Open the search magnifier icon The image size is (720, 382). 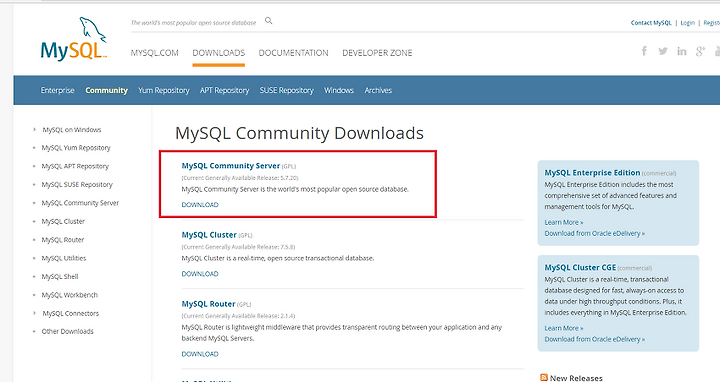pos(269,21)
